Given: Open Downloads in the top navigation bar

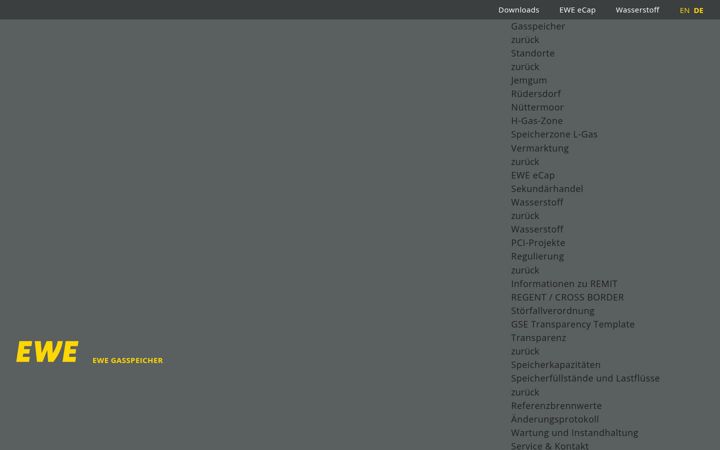Looking at the screenshot, I should coord(518,10).
